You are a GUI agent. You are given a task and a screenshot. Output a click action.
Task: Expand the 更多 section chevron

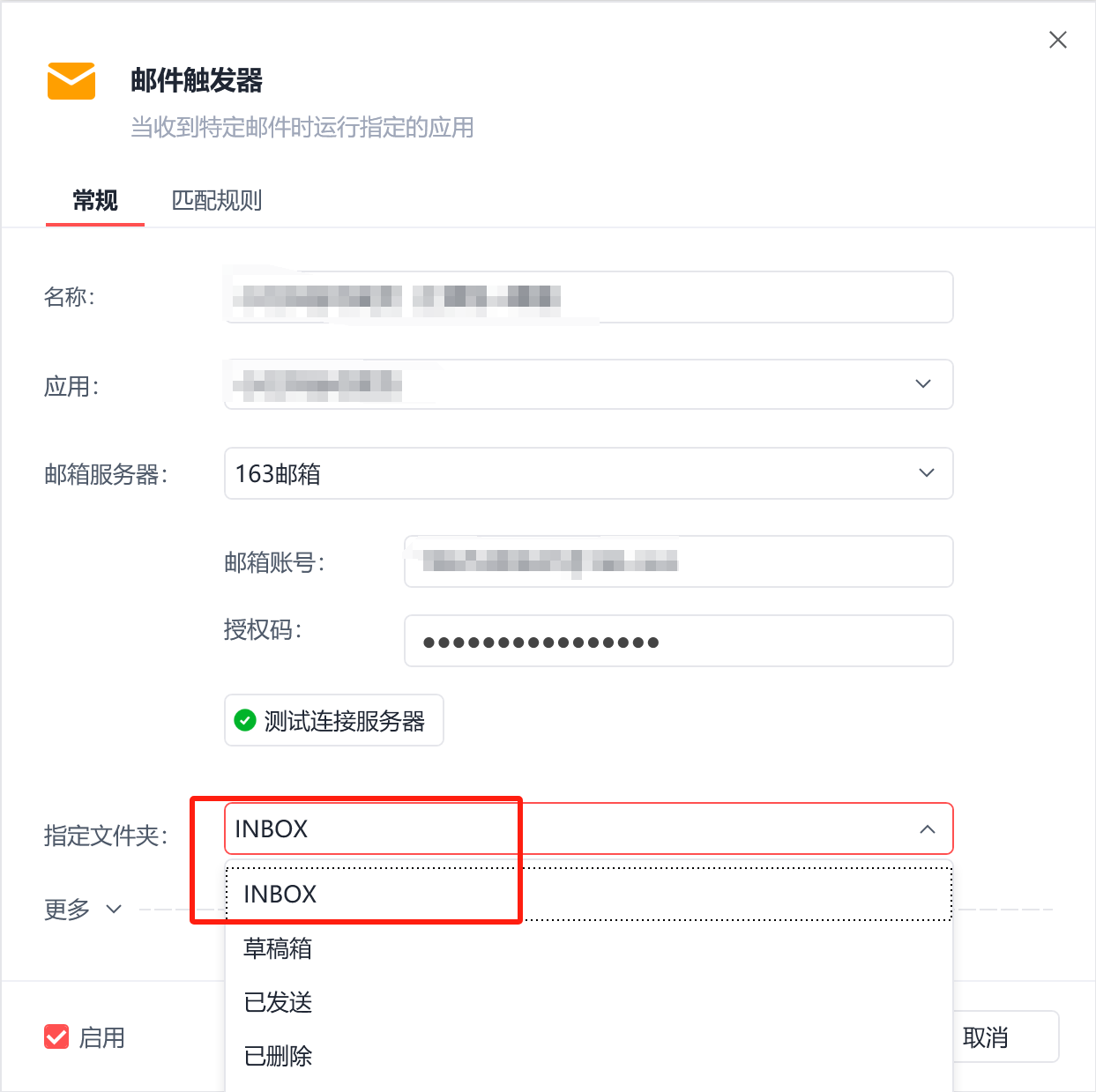[114, 909]
